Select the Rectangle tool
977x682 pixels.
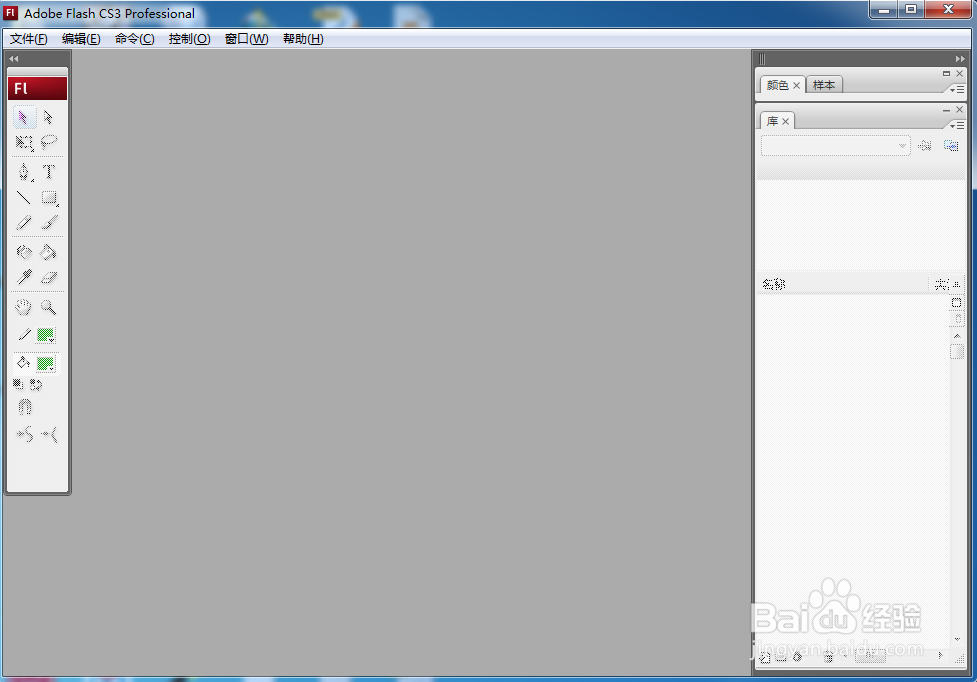[49, 198]
